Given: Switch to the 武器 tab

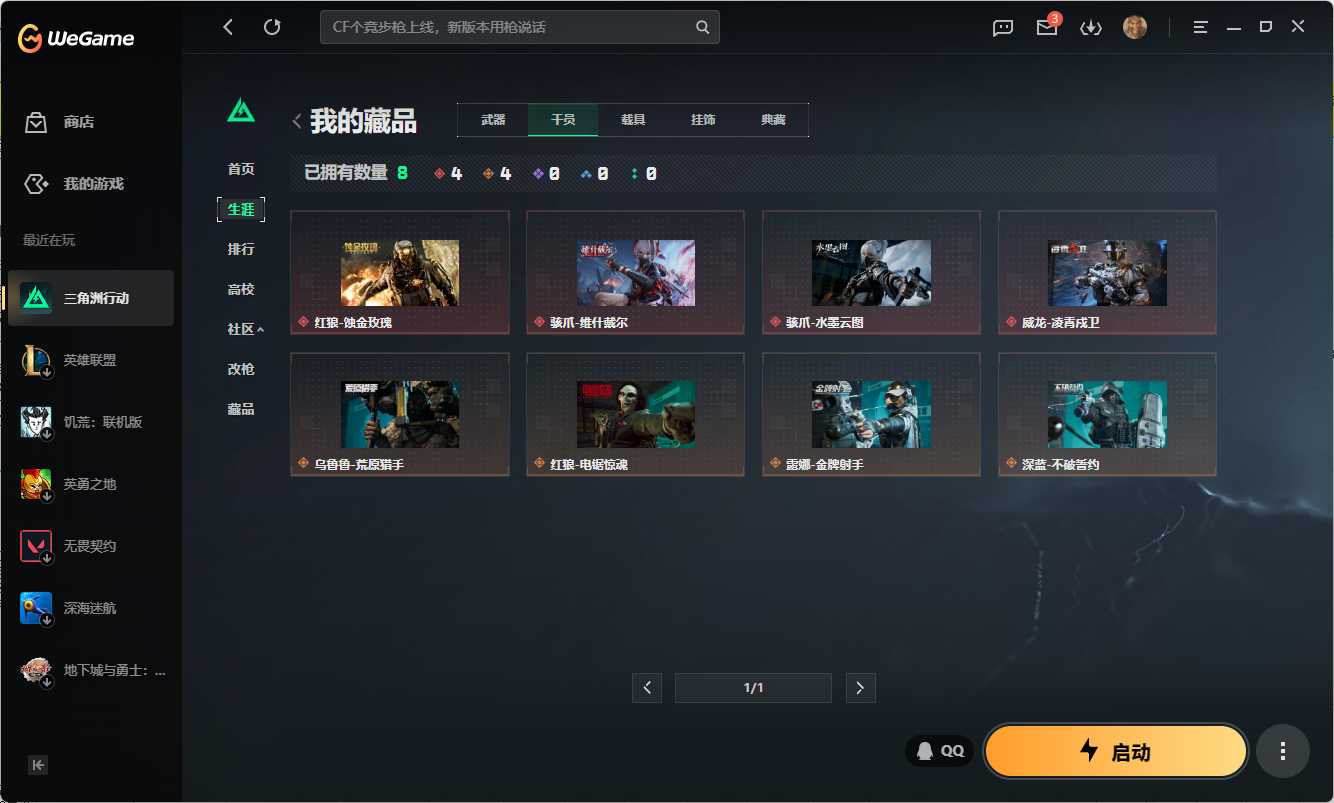Looking at the screenshot, I should click(x=493, y=120).
